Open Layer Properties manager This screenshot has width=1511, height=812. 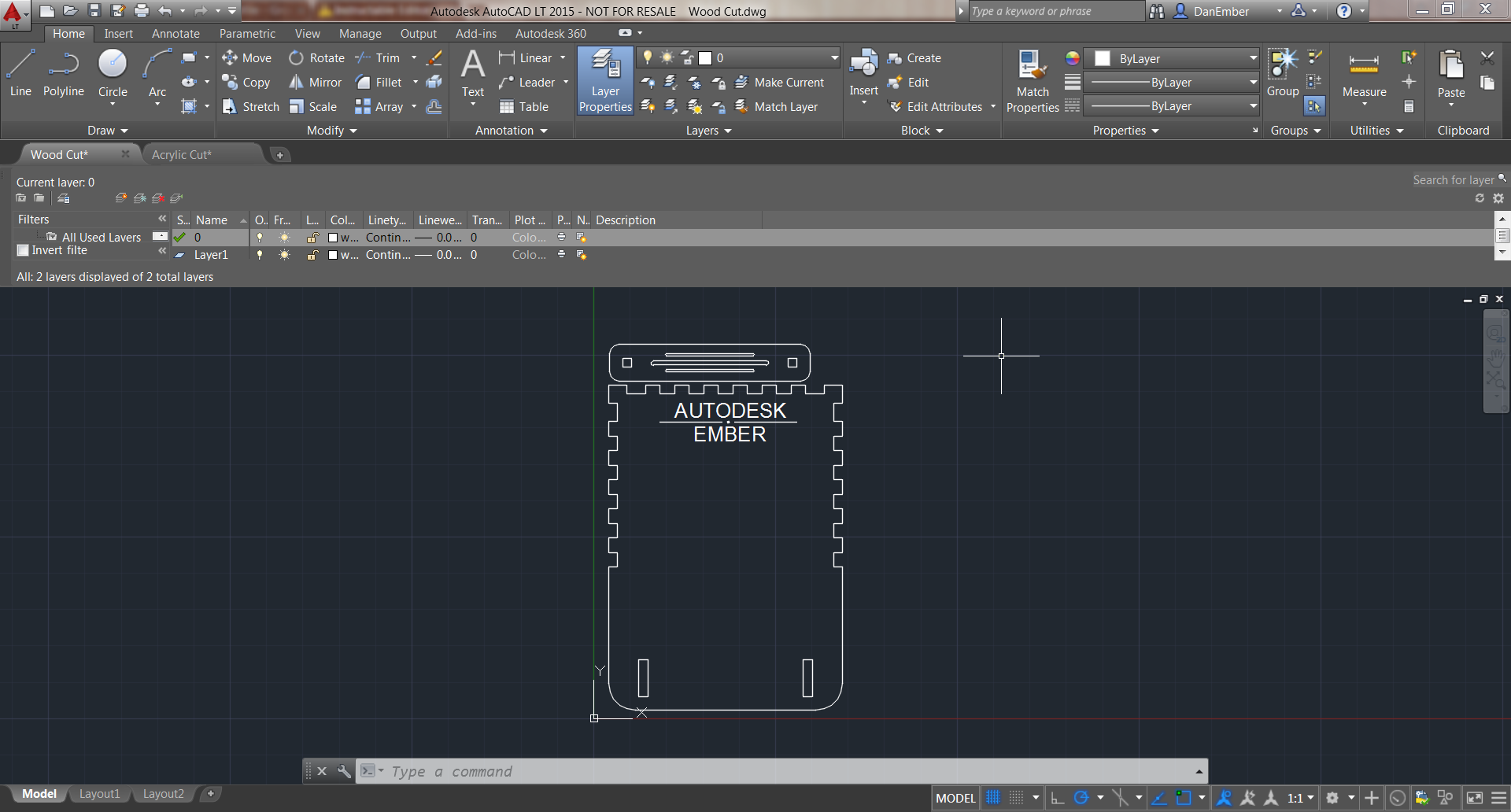[x=606, y=81]
